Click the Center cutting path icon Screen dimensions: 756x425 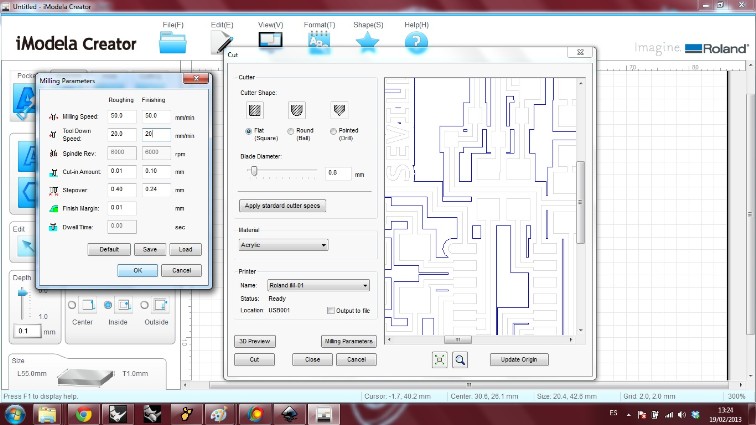(88, 305)
